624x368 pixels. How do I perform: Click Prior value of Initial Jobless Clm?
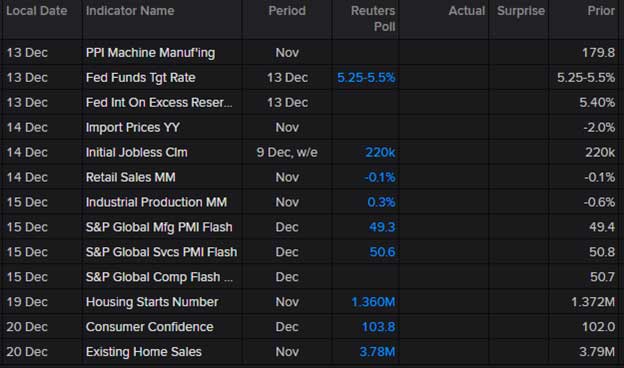(600, 152)
